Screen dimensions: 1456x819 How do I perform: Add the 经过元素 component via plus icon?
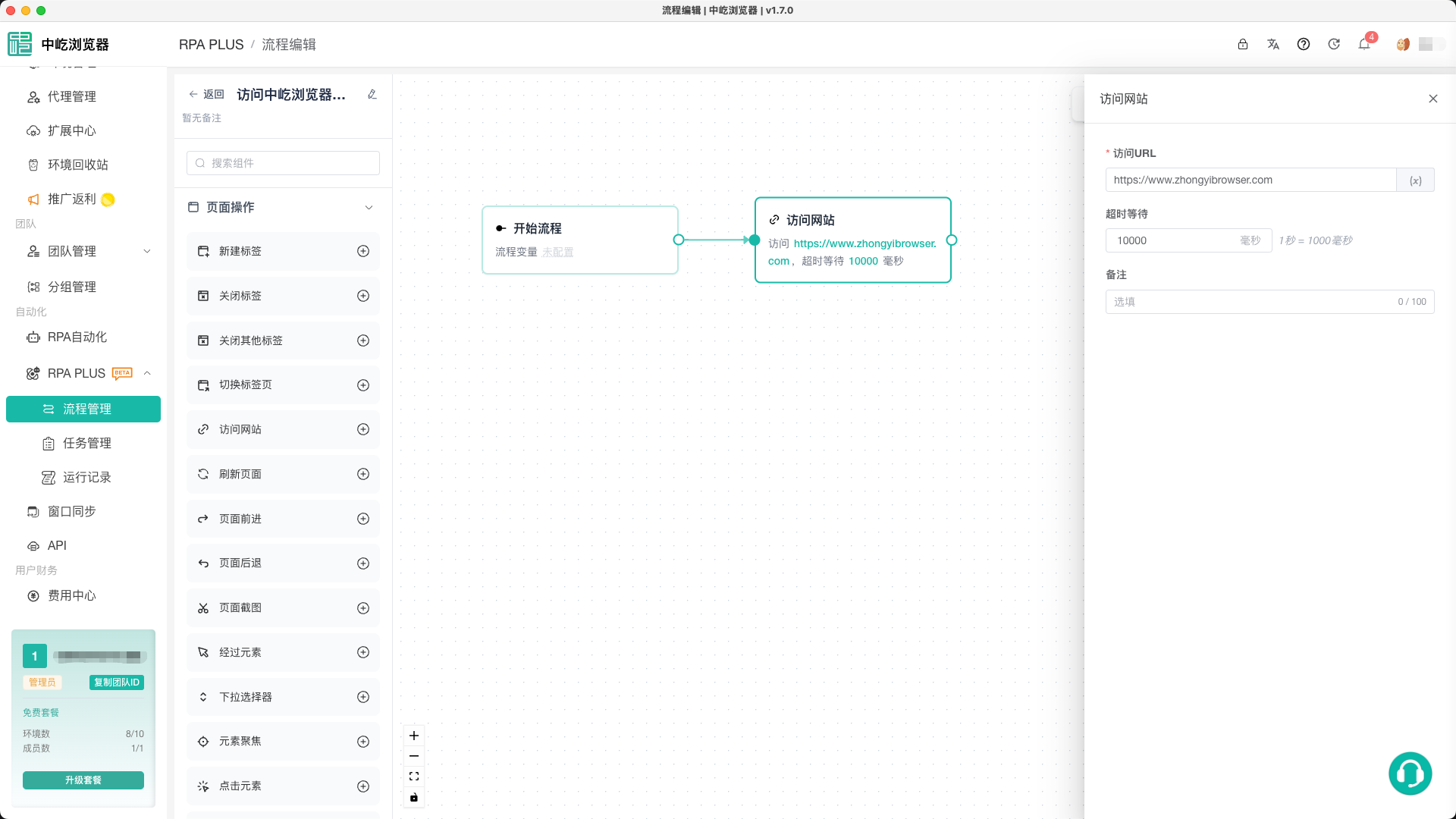[363, 652]
